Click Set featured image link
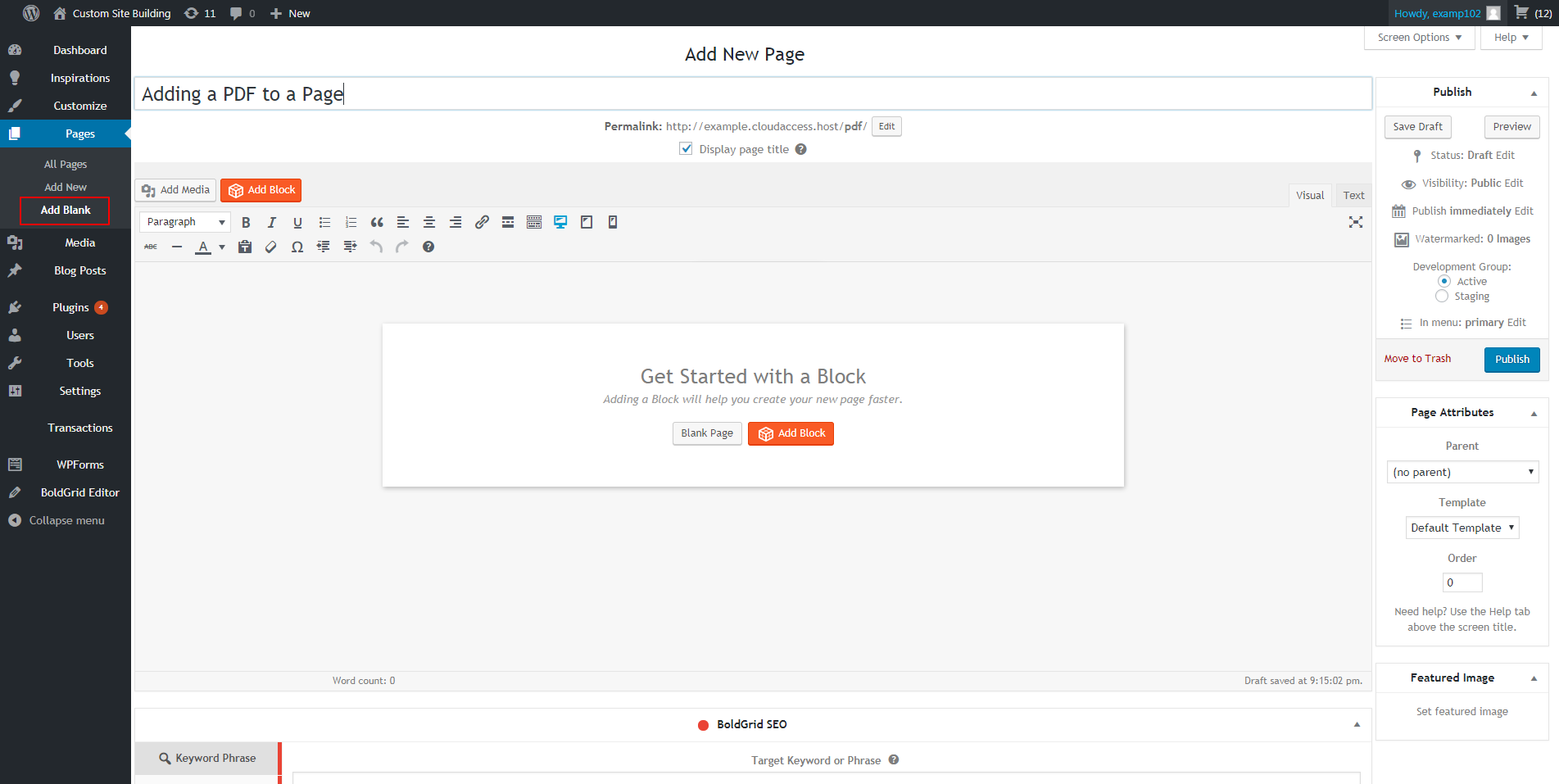 tap(1462, 712)
